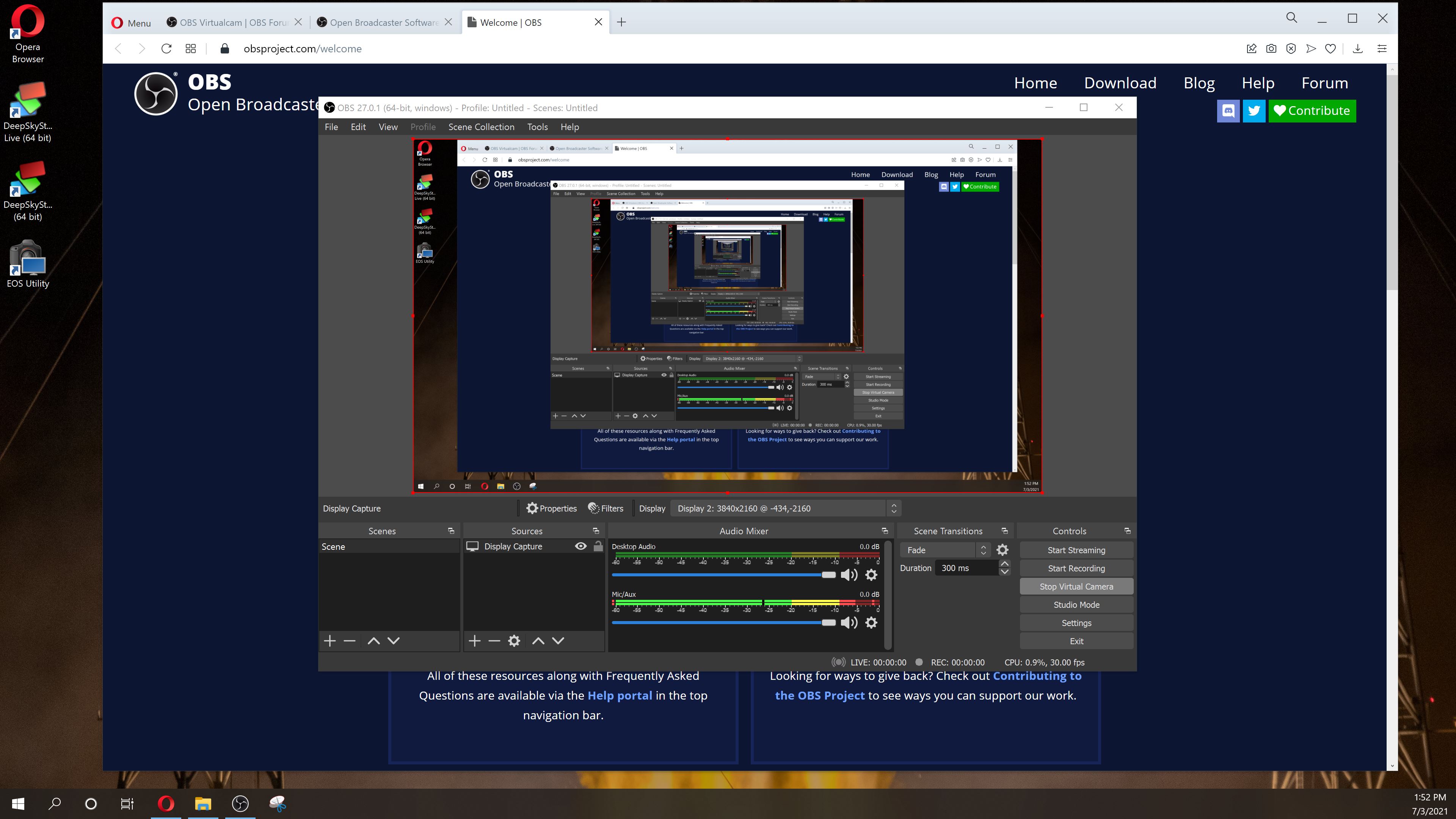This screenshot has width=1456, height=819.
Task: Move Display Capture source up with arrow icon
Action: [x=538, y=640]
